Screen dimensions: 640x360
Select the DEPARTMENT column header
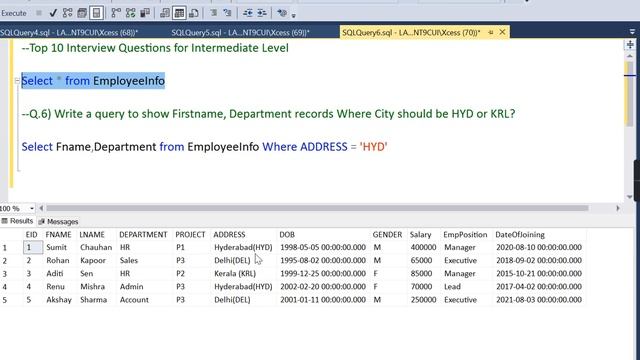(143, 234)
